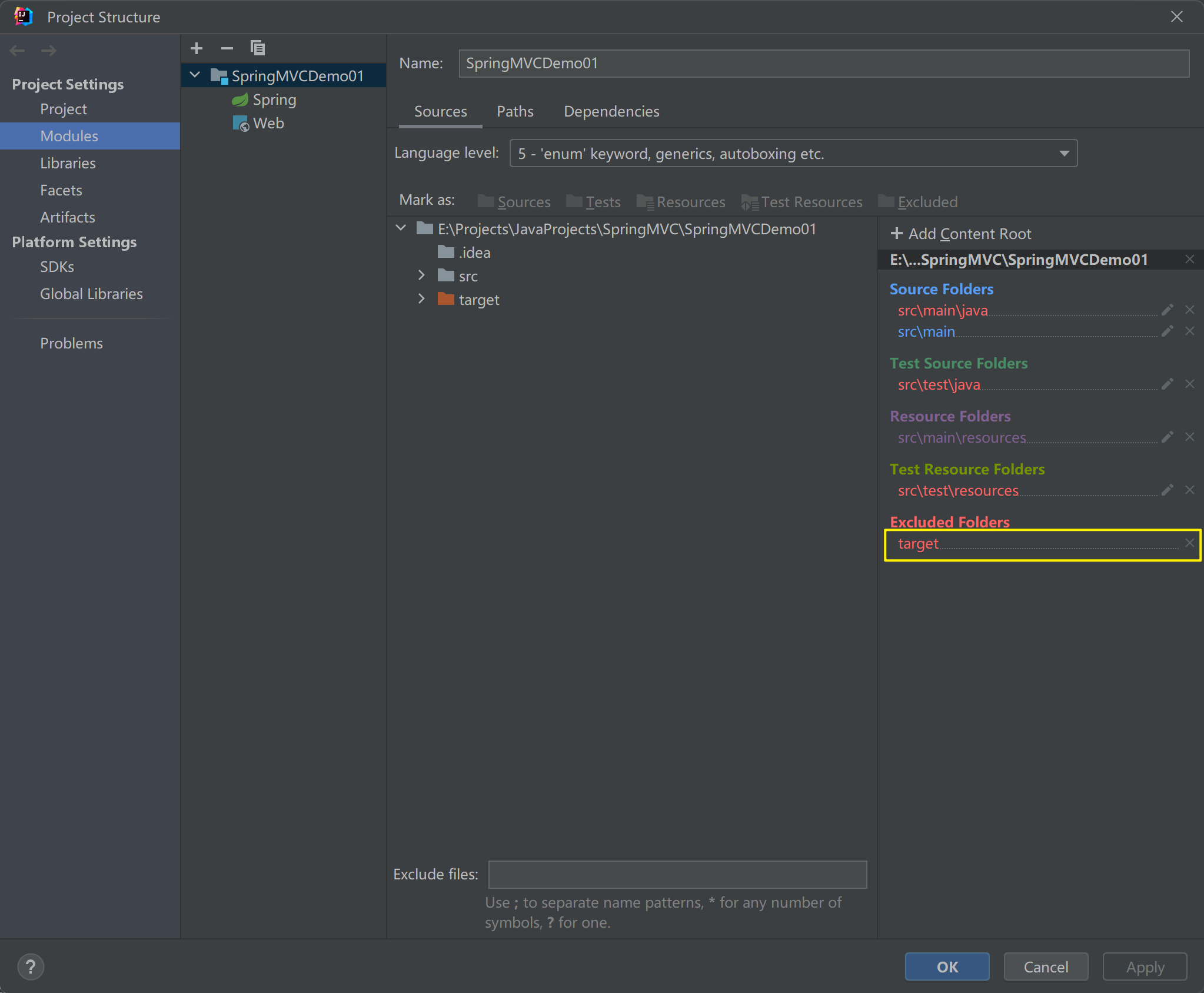Open help with question mark icon

tap(31, 967)
